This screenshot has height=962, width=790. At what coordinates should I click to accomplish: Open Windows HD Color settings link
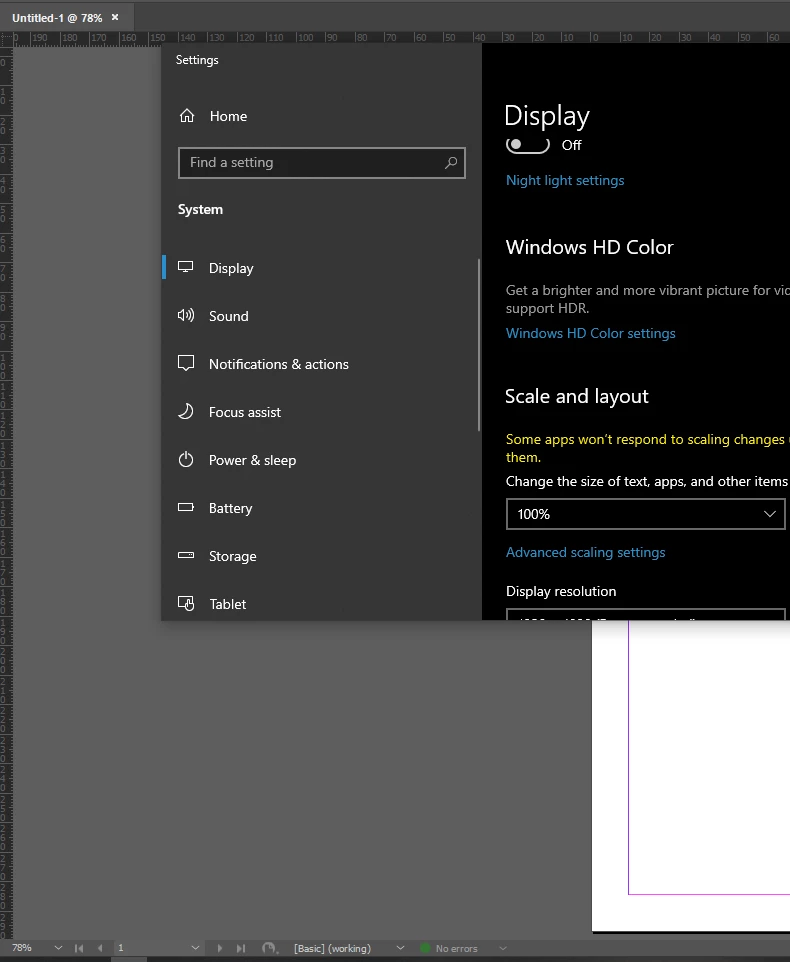[x=591, y=333]
